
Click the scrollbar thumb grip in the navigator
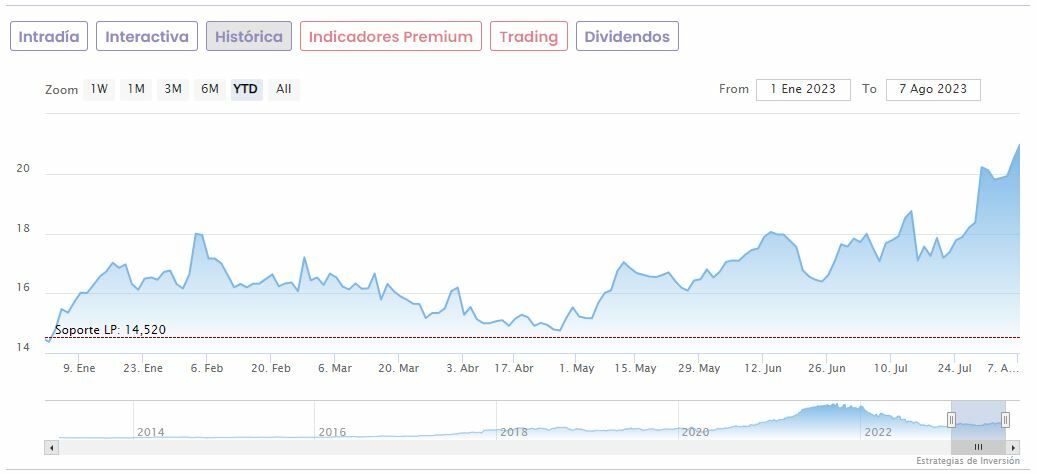[978, 447]
